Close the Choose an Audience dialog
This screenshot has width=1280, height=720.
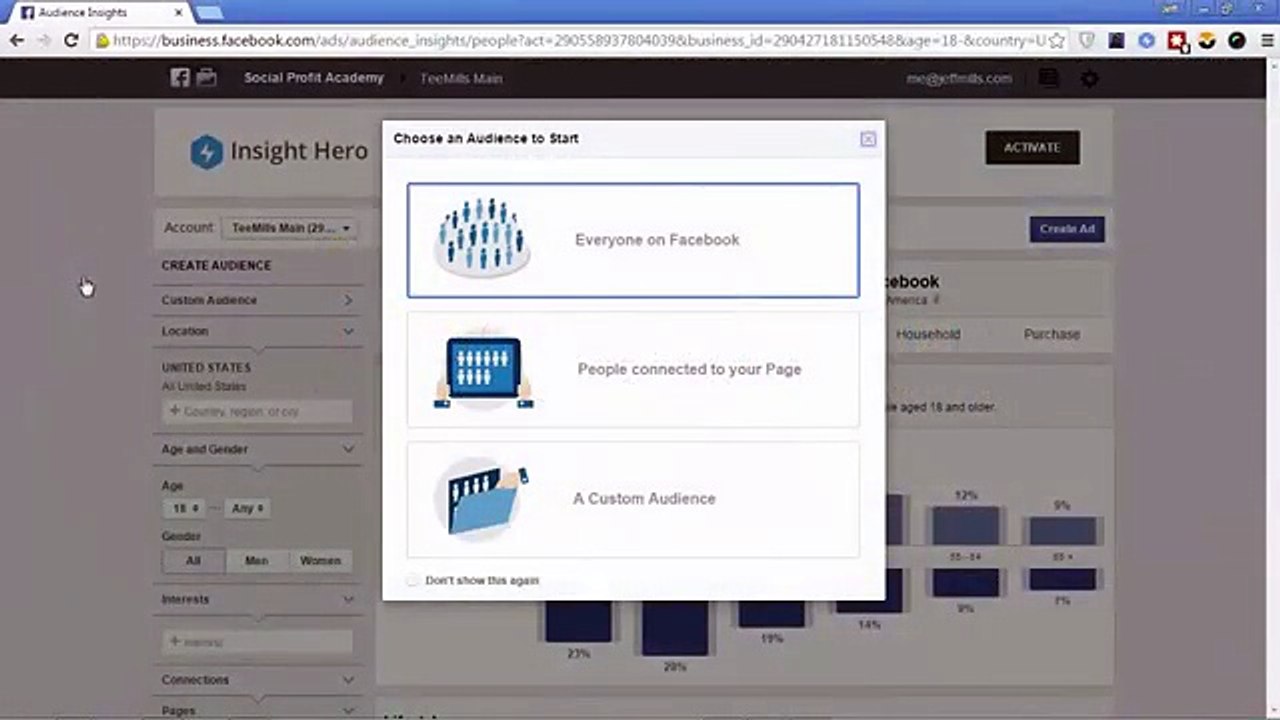[x=868, y=139]
